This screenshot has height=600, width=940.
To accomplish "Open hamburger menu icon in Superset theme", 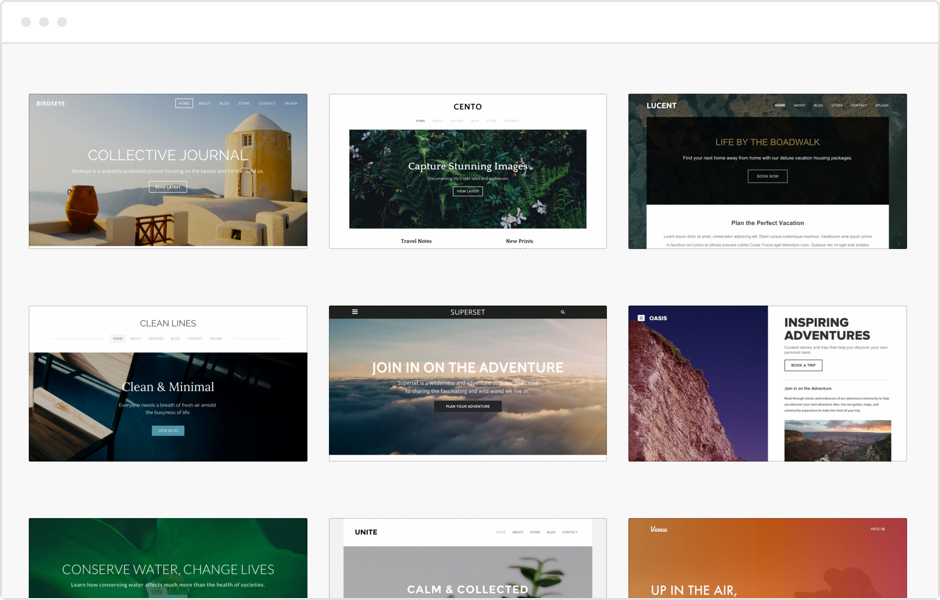I will click(x=355, y=312).
